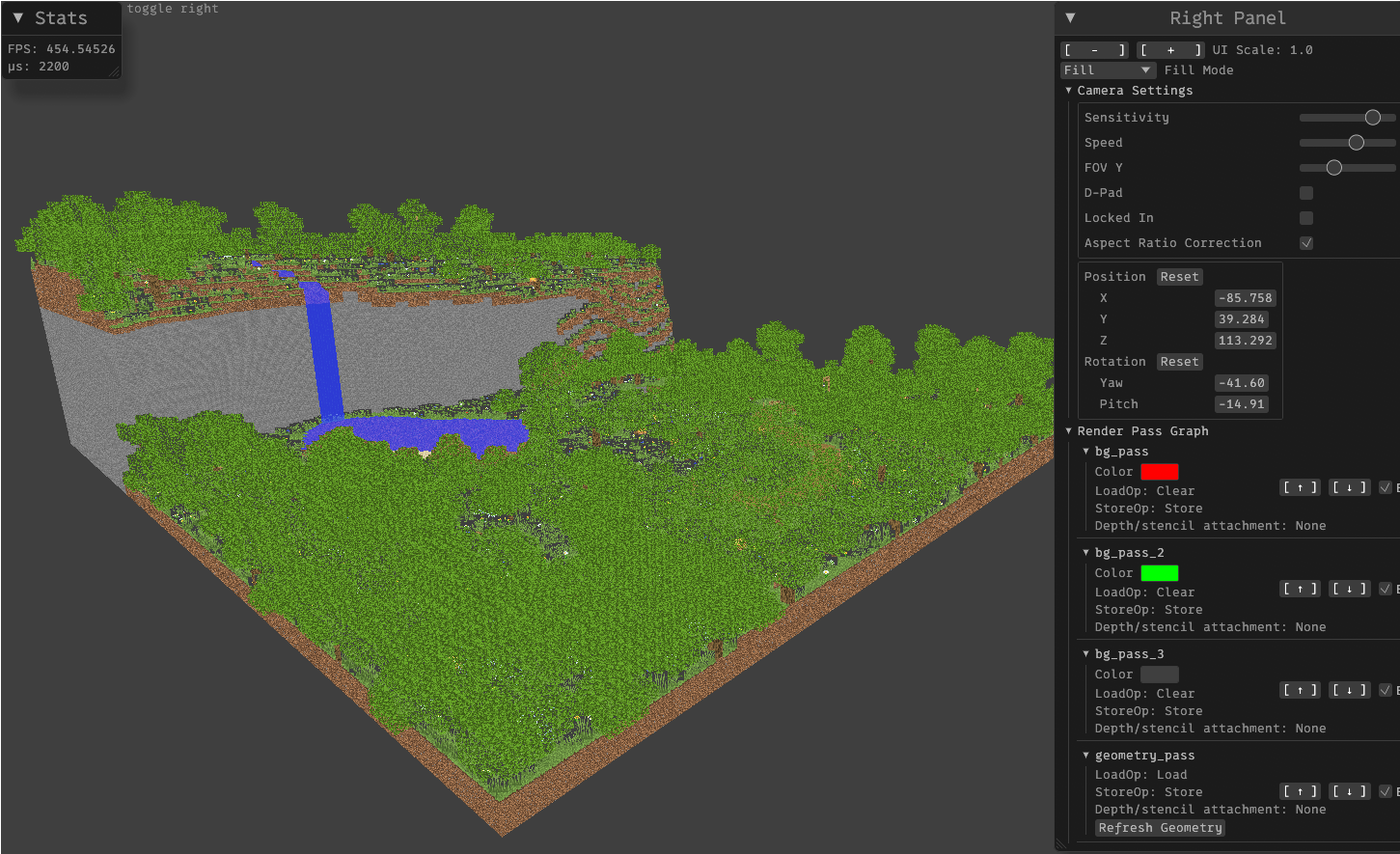Click the Sensitivity slider handle

pos(1372,117)
